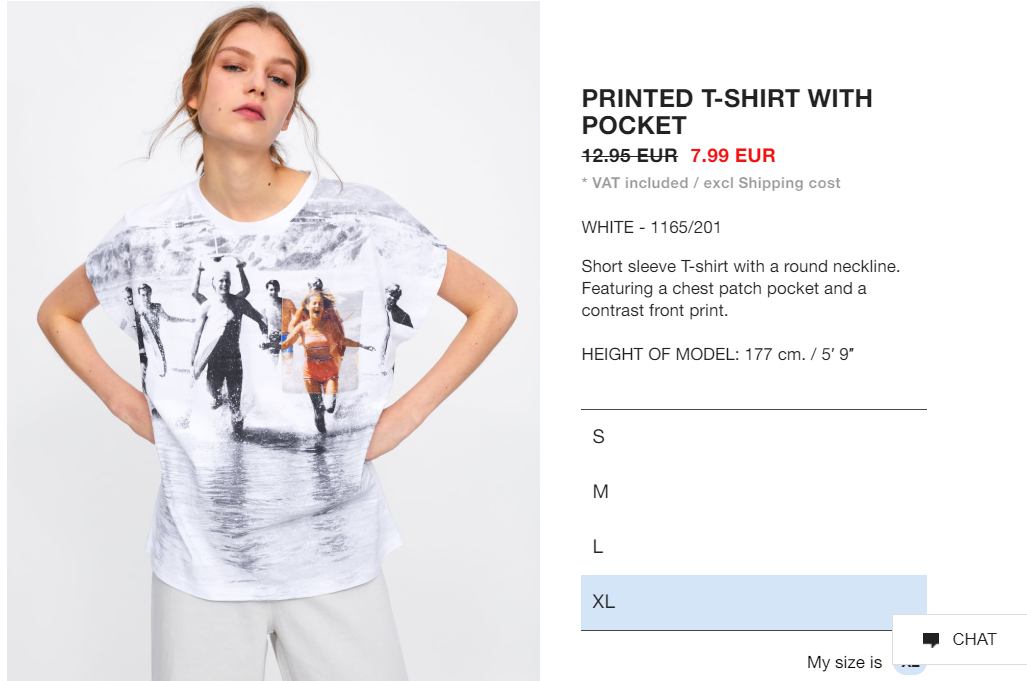1027x681 pixels.
Task: Click the short sleeve T-shirt description paragraph
Action: pyautogui.click(x=741, y=288)
